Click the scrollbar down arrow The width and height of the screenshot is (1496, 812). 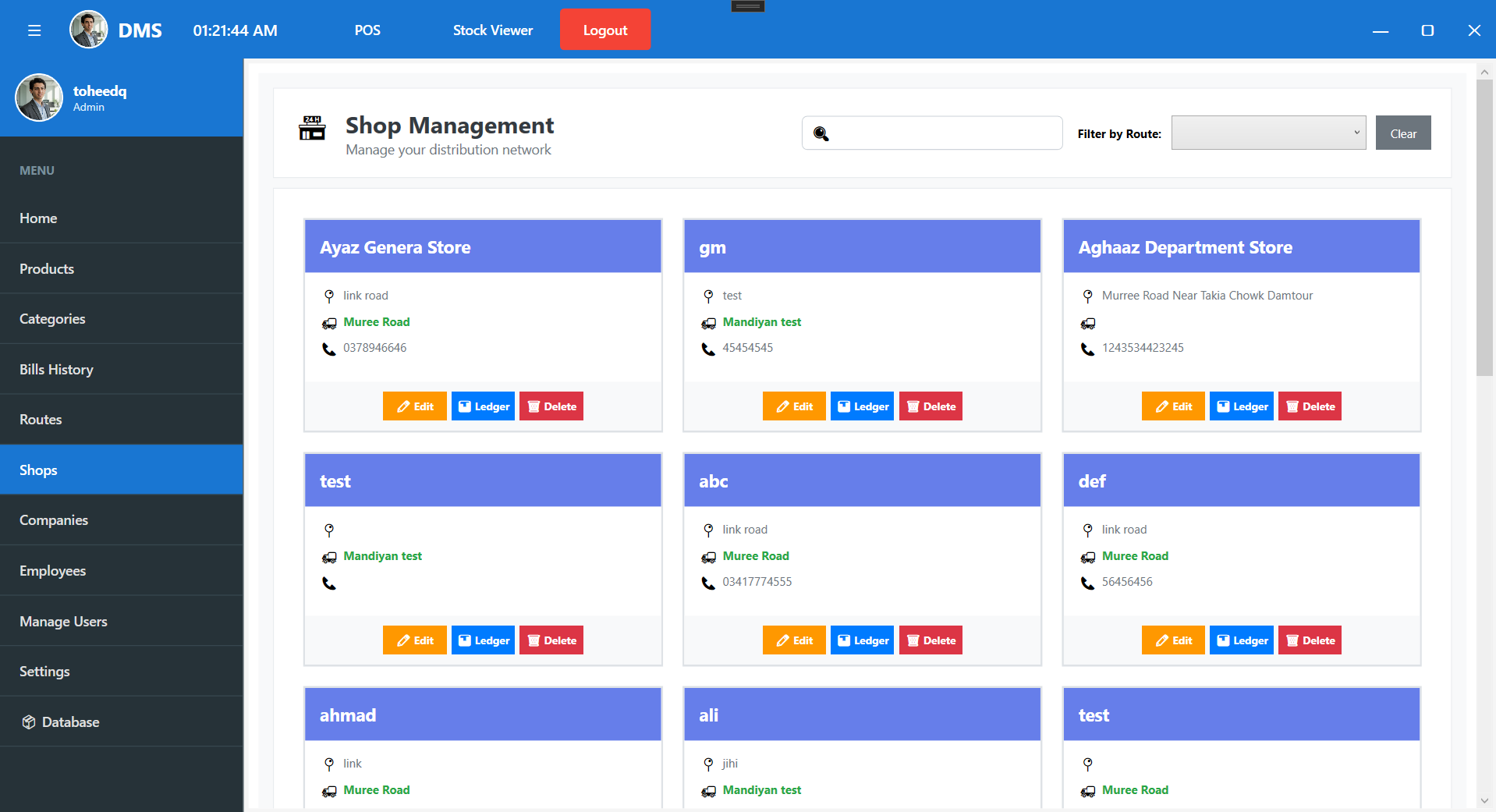coord(1484,801)
